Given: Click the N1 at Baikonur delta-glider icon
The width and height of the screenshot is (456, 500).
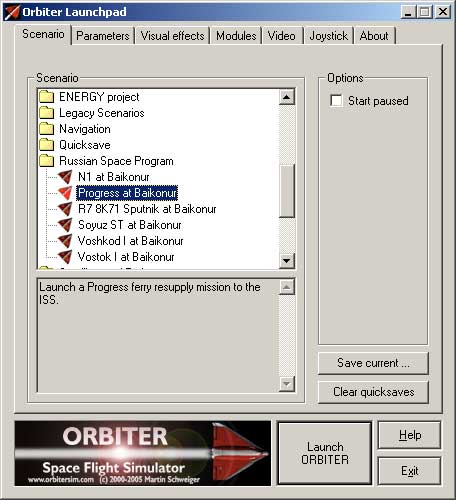Looking at the screenshot, I should tap(65, 177).
